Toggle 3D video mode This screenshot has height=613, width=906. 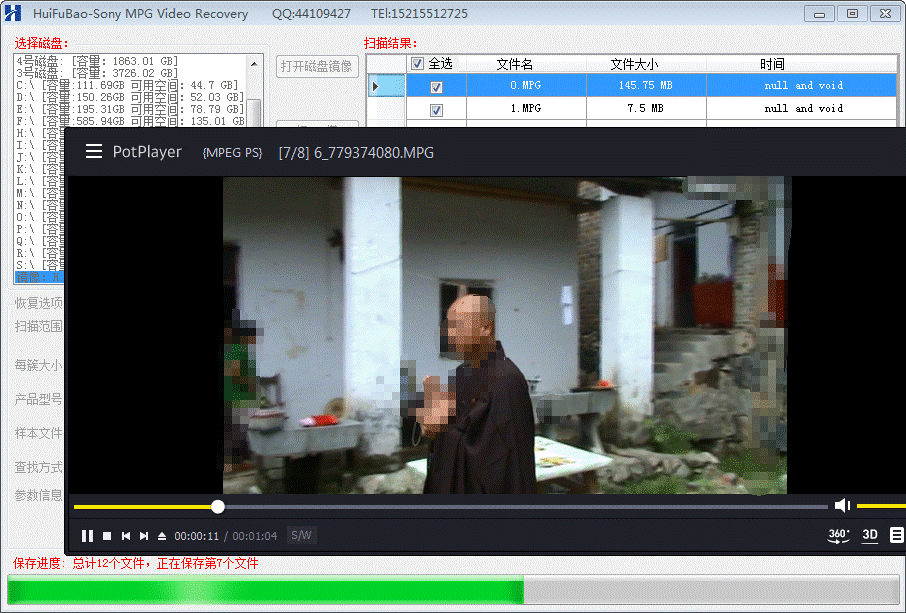870,535
